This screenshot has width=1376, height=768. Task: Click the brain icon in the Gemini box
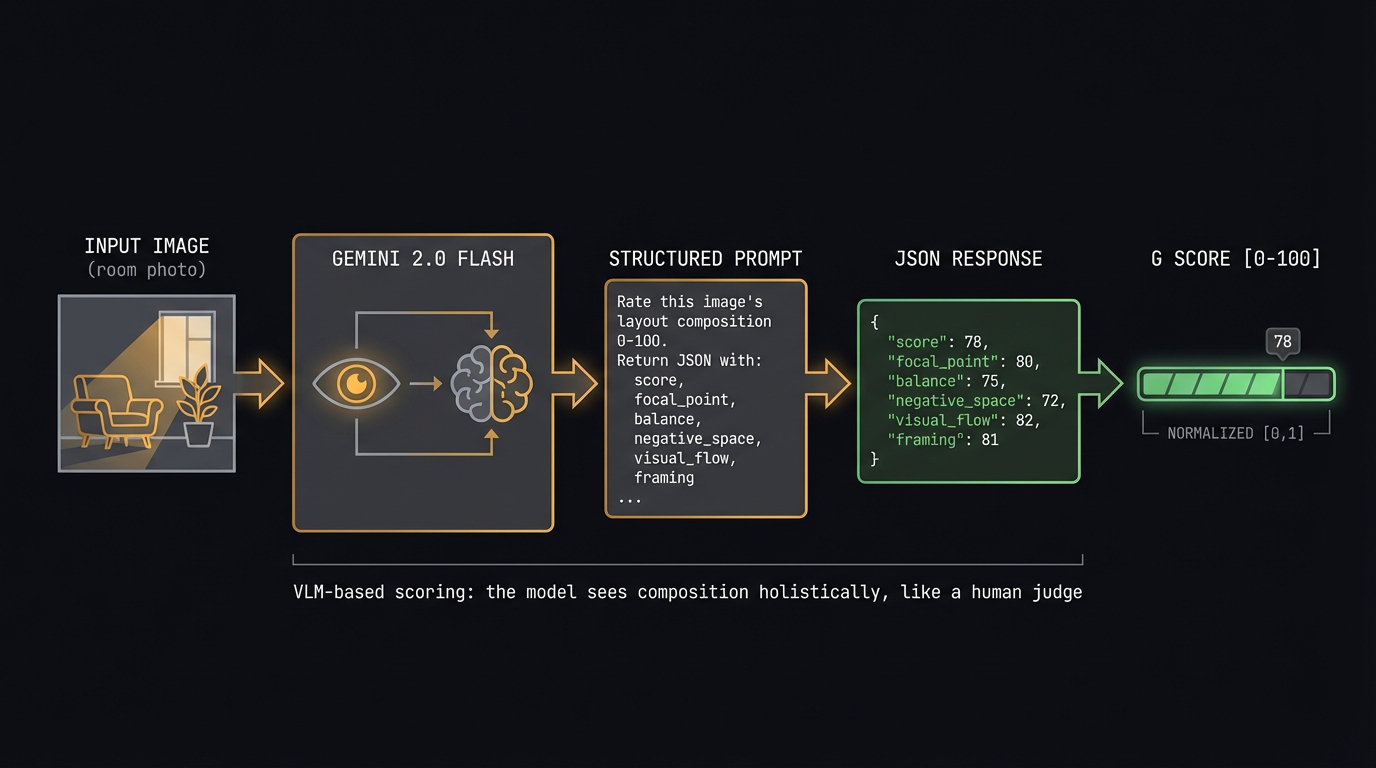(492, 383)
